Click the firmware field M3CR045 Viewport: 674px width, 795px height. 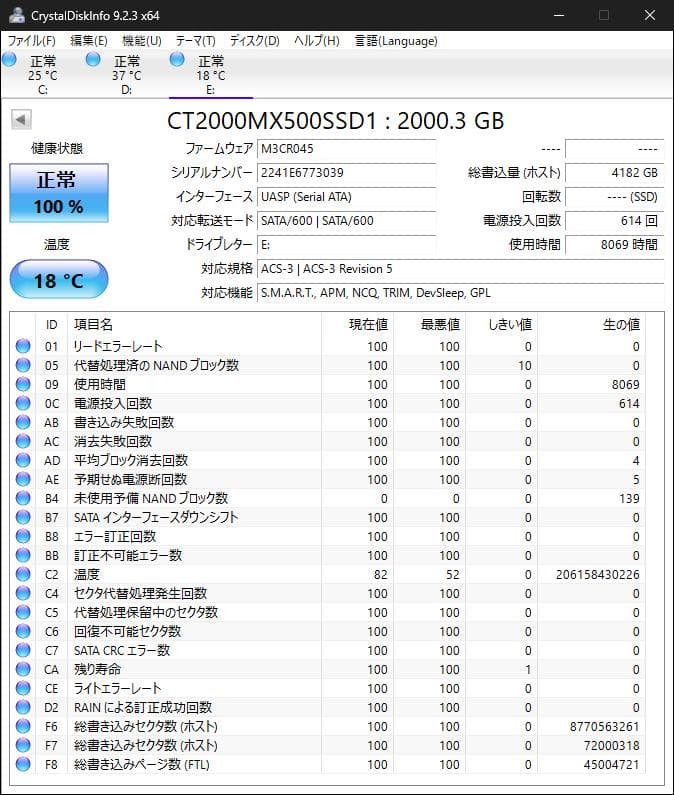pos(346,149)
